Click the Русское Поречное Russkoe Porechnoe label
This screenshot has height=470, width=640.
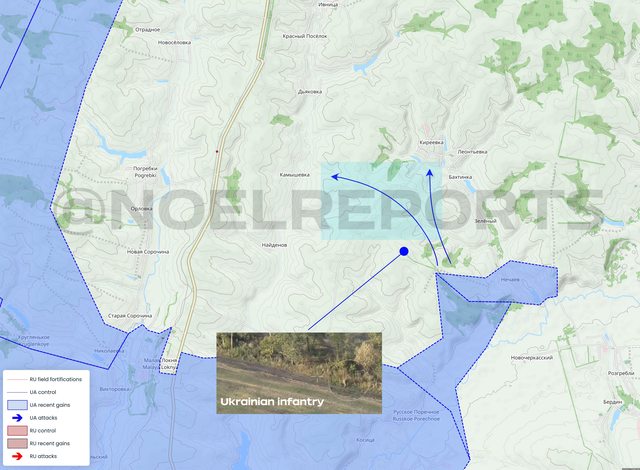click(x=416, y=415)
